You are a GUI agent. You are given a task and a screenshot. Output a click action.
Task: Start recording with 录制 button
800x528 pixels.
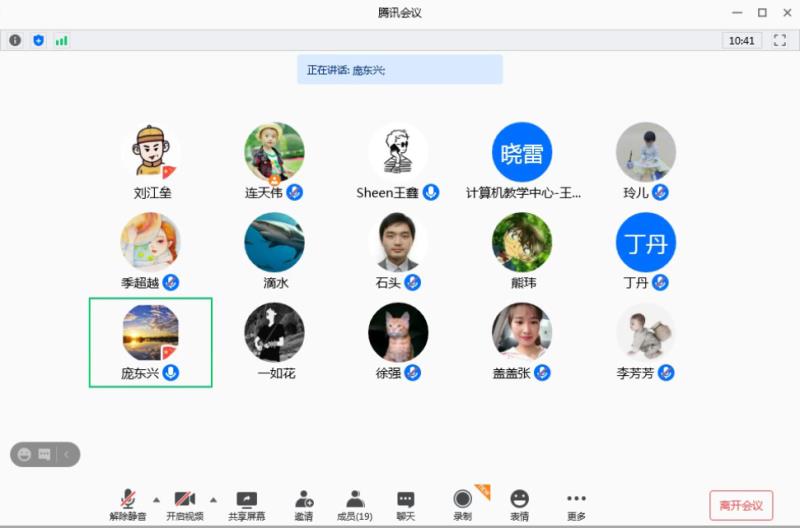(462, 505)
